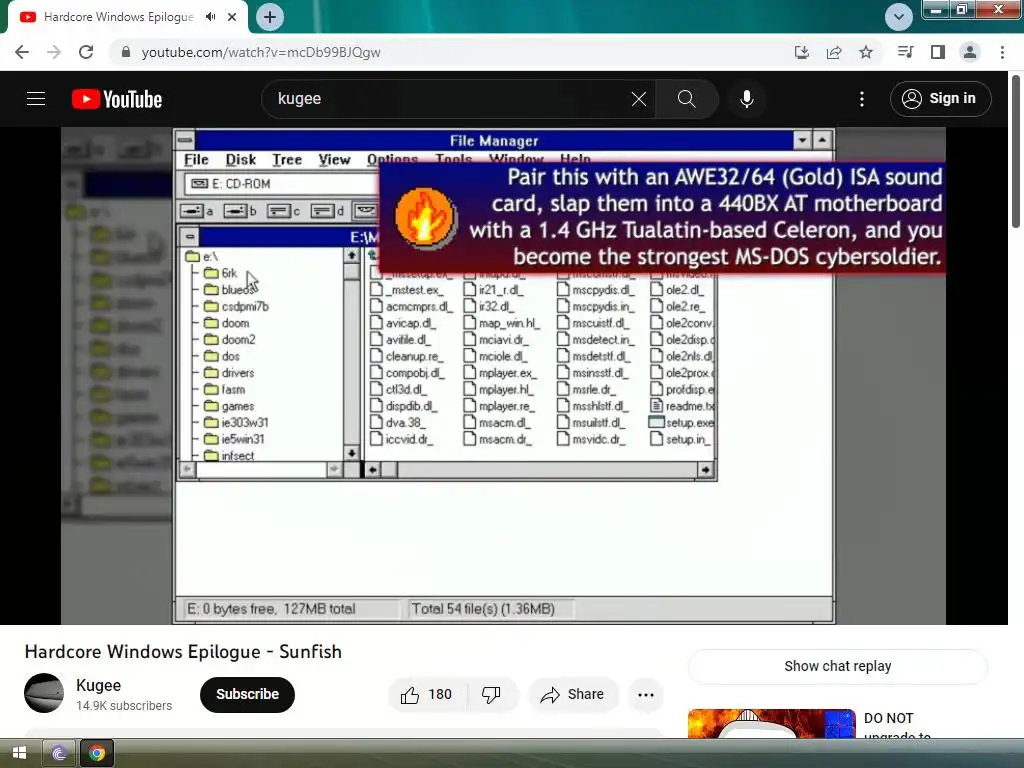Bookmark this tab with star
Screen dimensions: 1024x768
coord(866,52)
